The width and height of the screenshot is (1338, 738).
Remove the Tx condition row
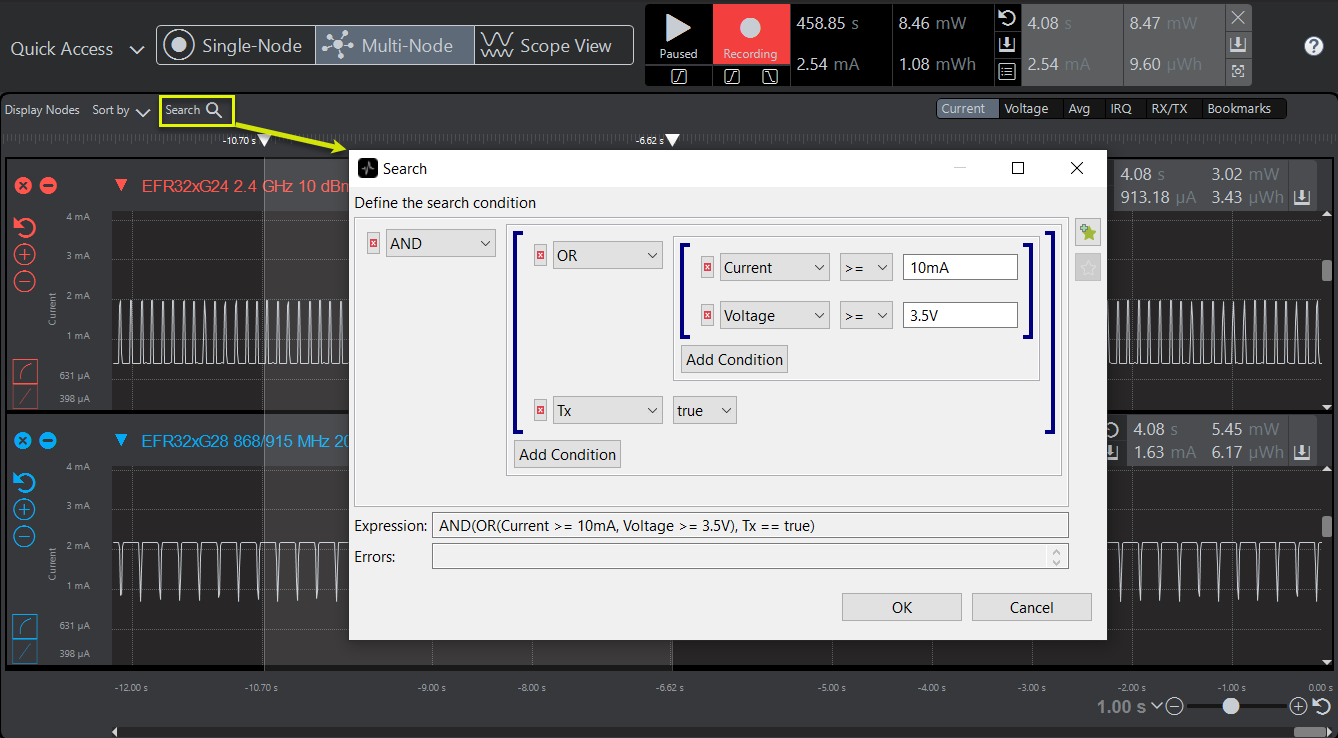[541, 411]
